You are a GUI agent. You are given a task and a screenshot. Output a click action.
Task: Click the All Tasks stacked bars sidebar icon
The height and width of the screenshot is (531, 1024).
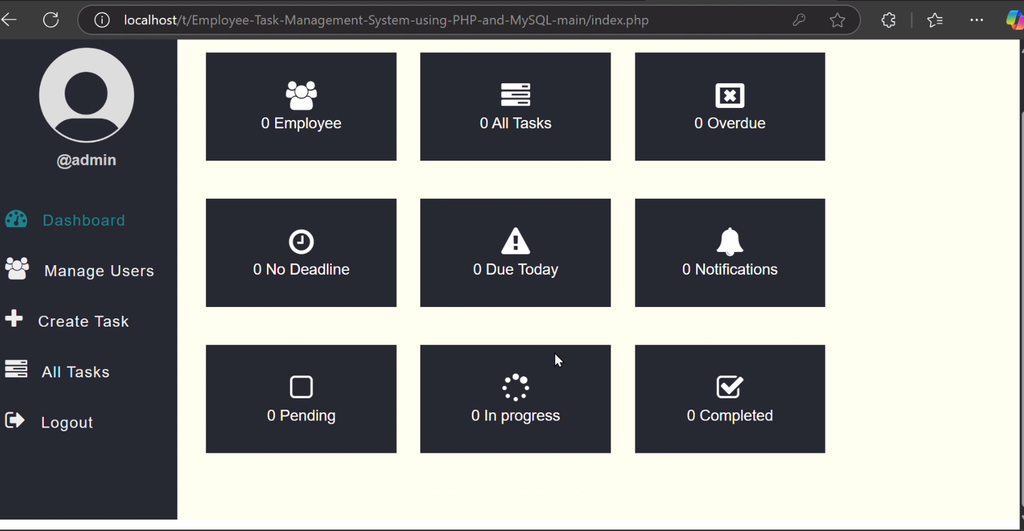pos(16,369)
